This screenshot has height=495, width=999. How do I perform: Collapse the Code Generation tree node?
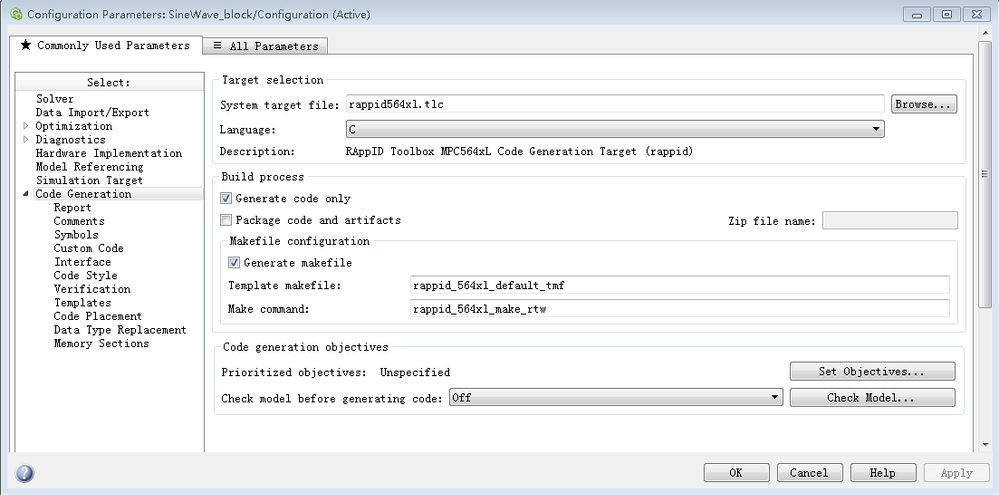(26, 194)
